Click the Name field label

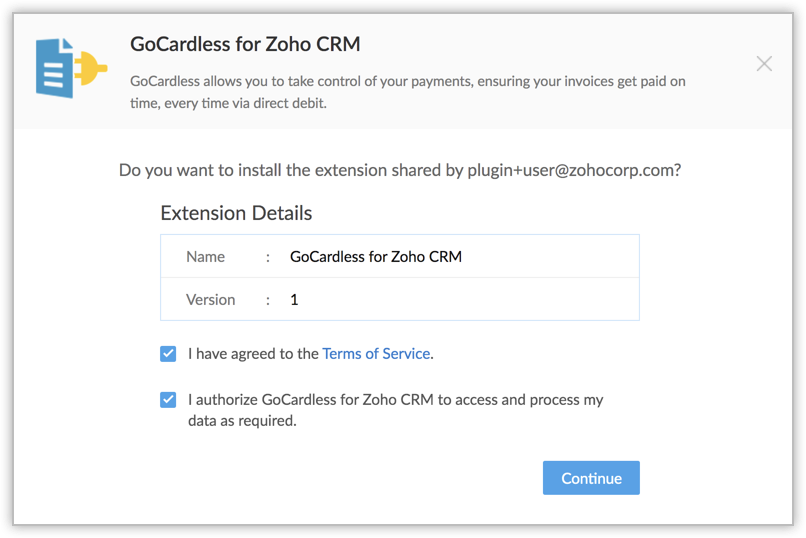(x=205, y=257)
